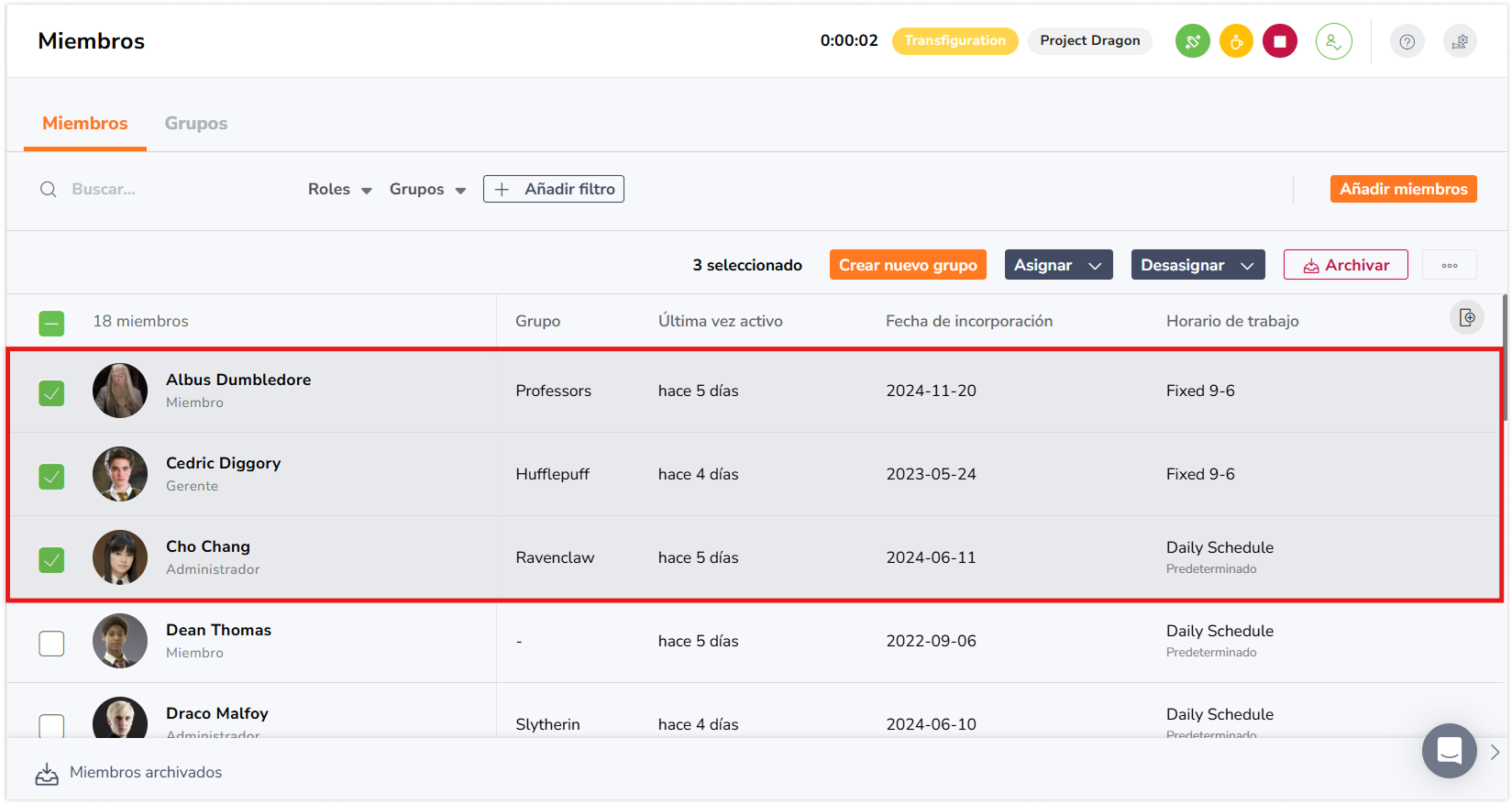Toggle the select-all members checkbox

[51, 323]
